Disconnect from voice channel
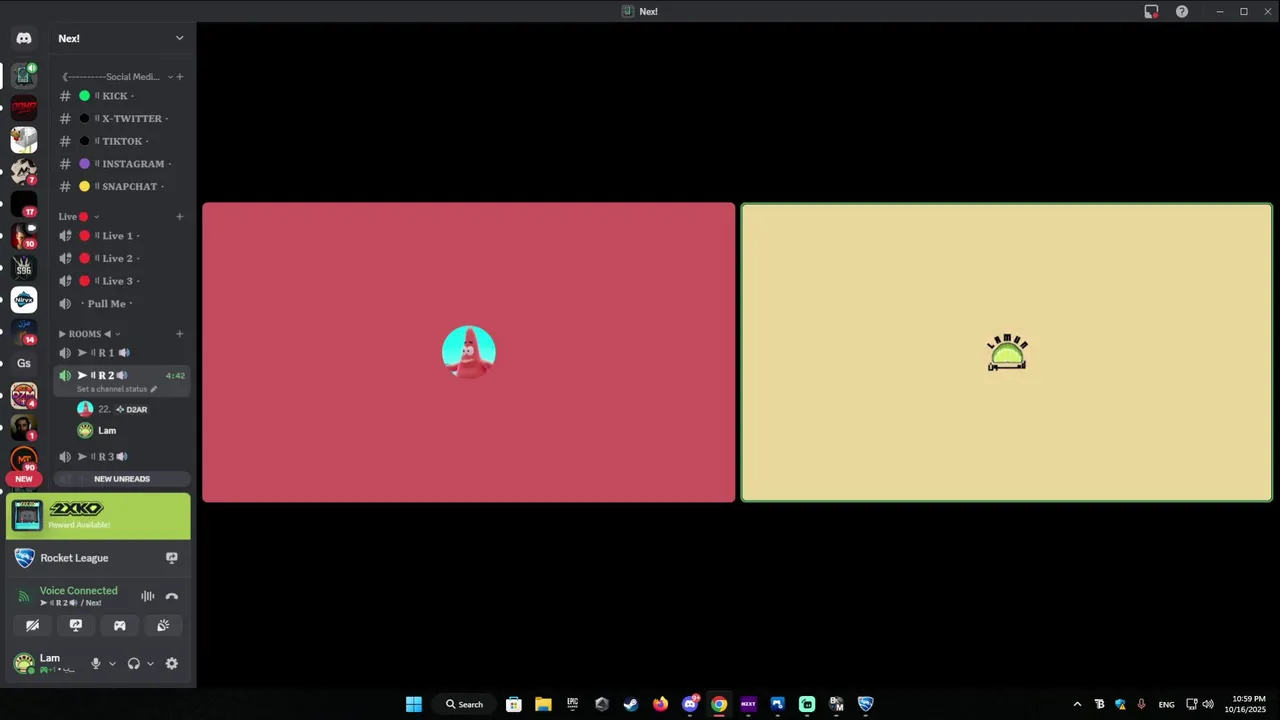This screenshot has height=720, width=1280. [x=172, y=596]
